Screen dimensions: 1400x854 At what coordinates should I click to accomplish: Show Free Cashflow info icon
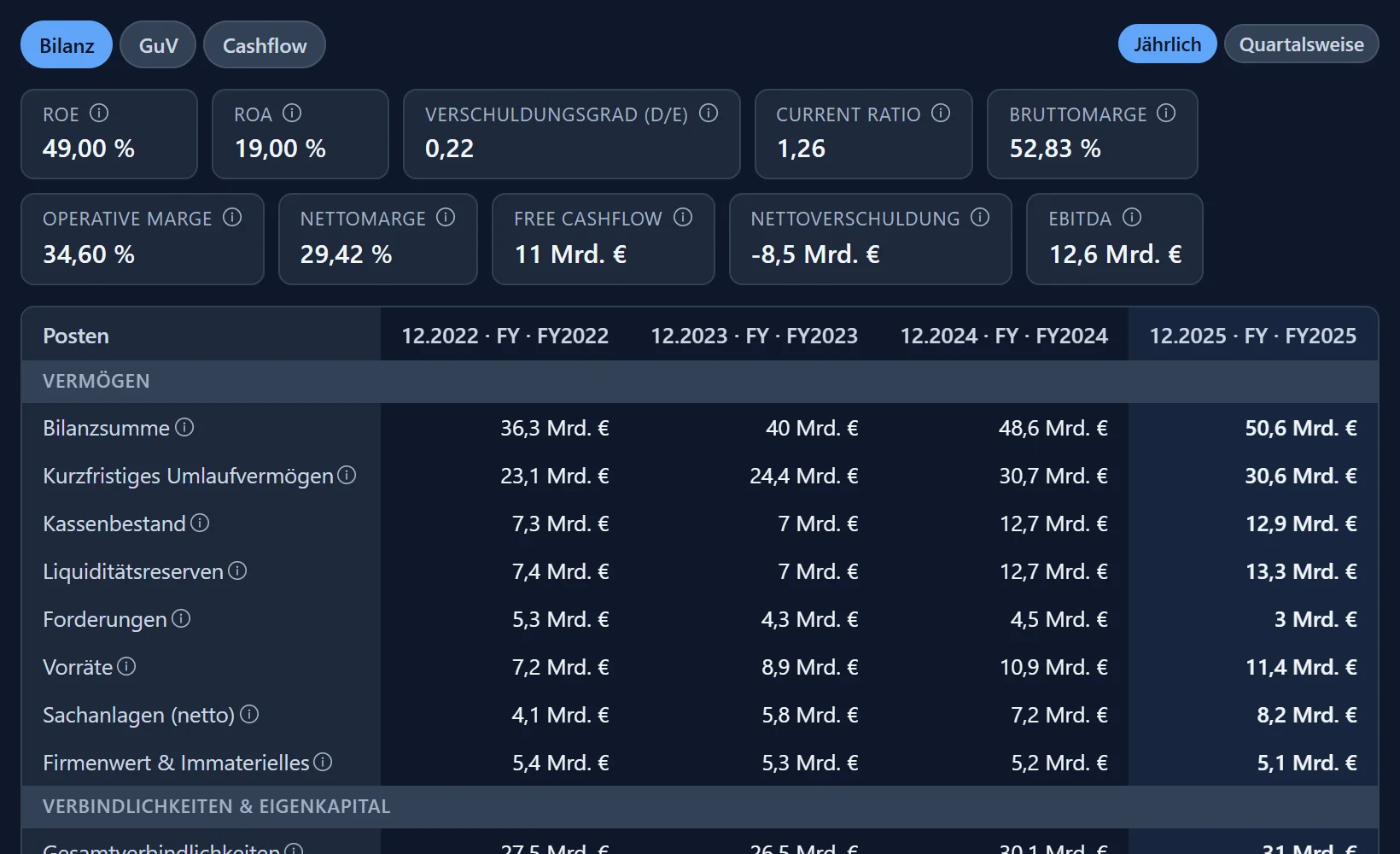[683, 217]
